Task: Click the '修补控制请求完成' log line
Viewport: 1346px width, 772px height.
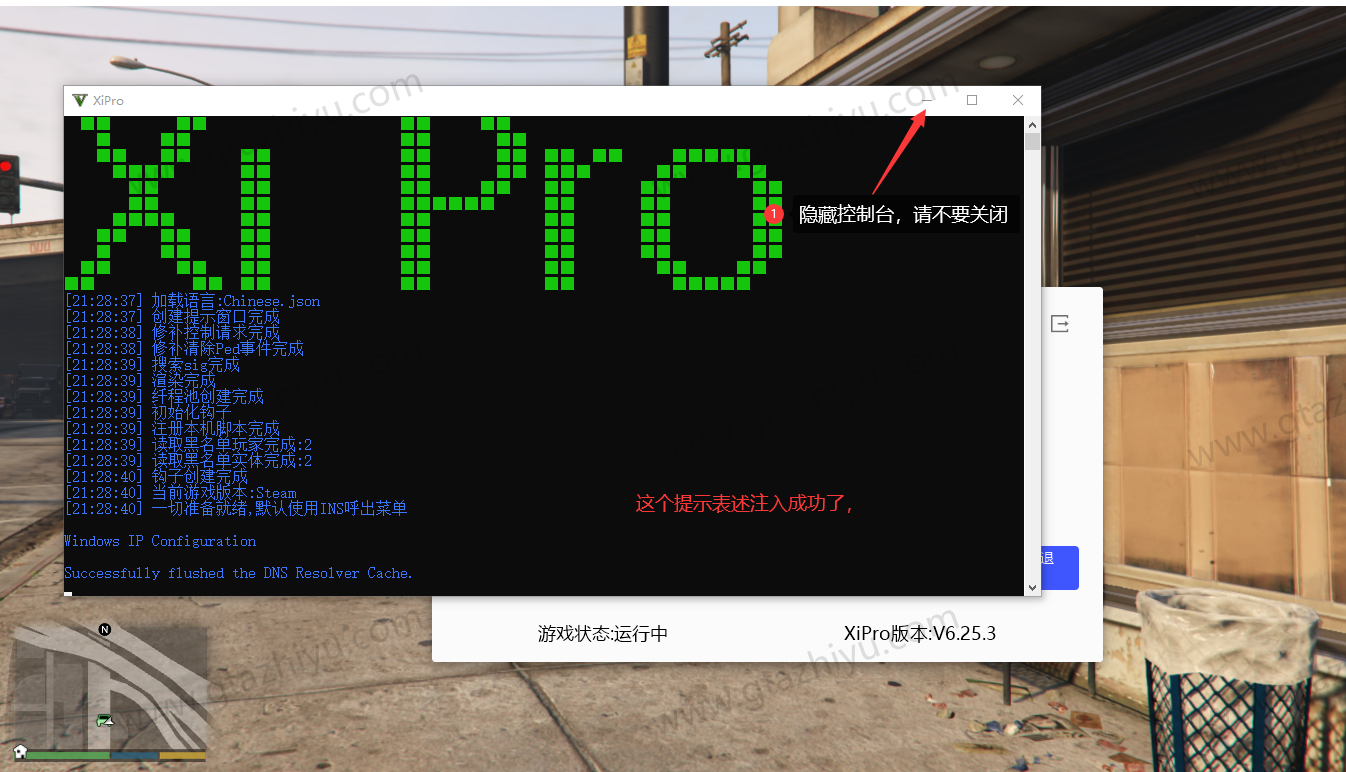Action: 172,333
